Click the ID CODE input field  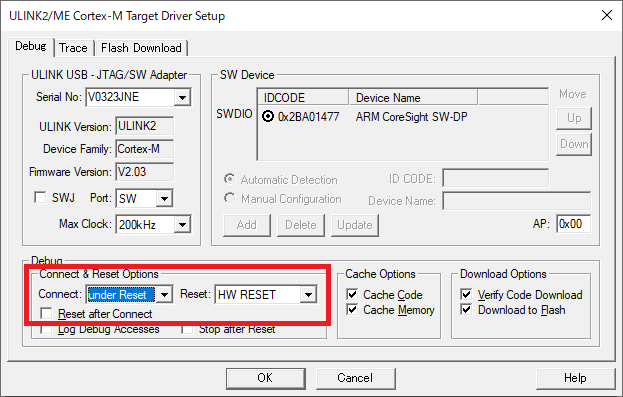click(496, 178)
